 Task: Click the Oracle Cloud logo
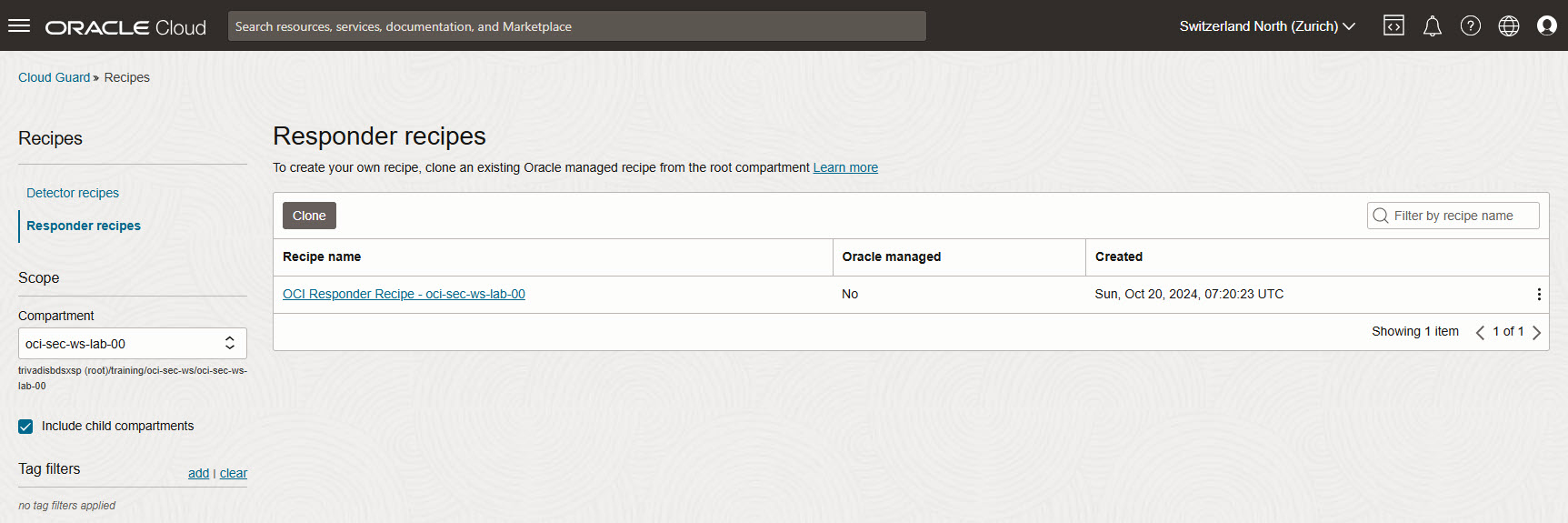tap(125, 27)
